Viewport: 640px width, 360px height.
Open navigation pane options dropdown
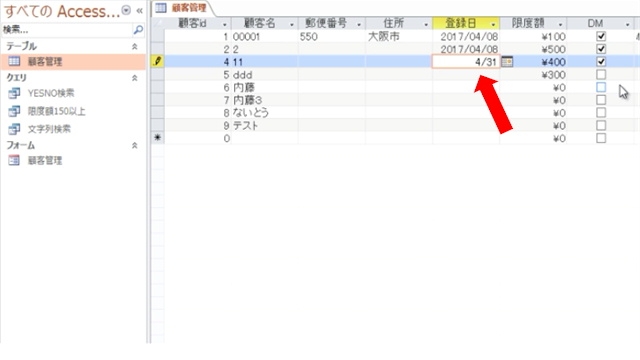[127, 11]
